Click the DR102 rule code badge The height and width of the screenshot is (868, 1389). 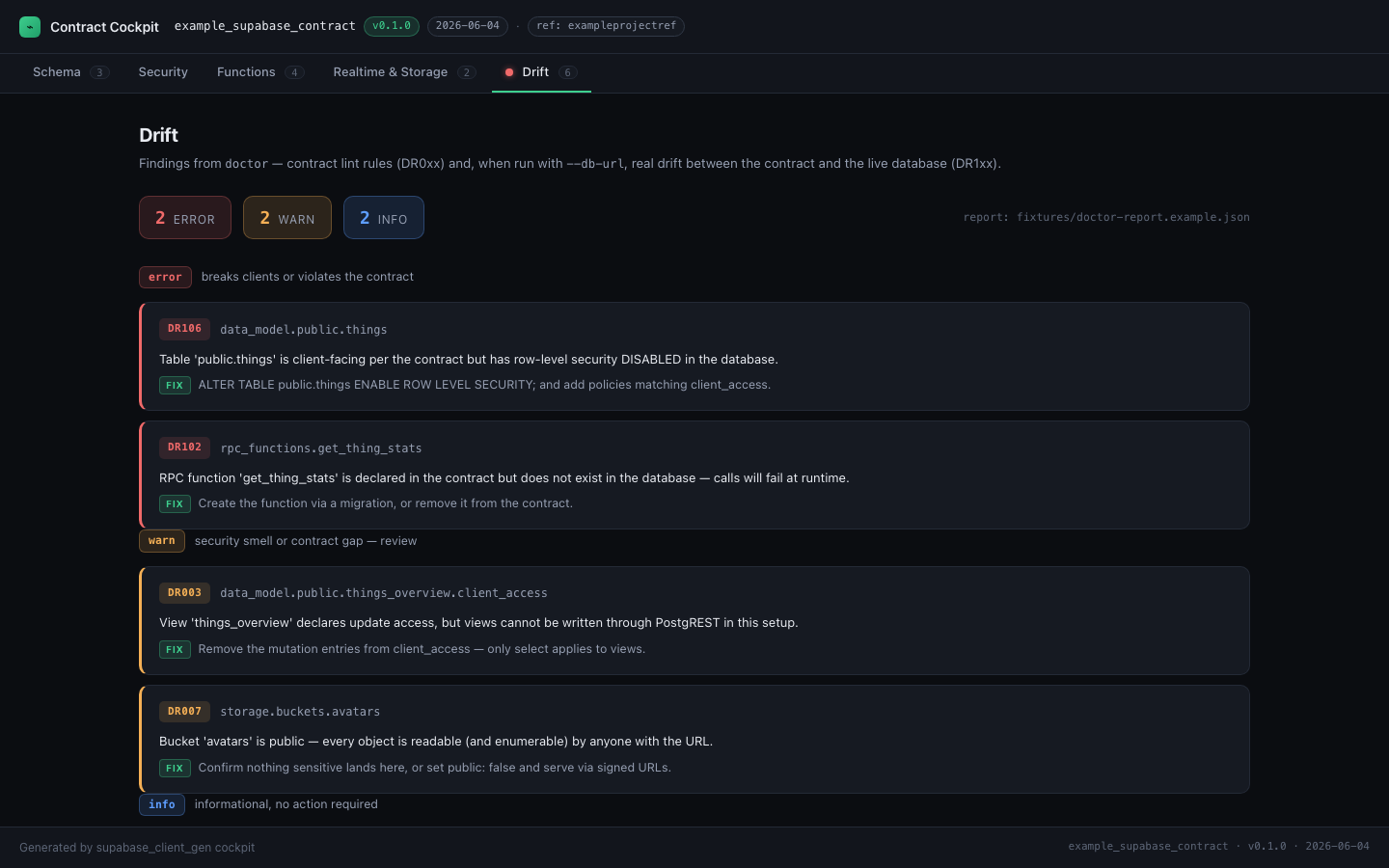[x=184, y=448]
